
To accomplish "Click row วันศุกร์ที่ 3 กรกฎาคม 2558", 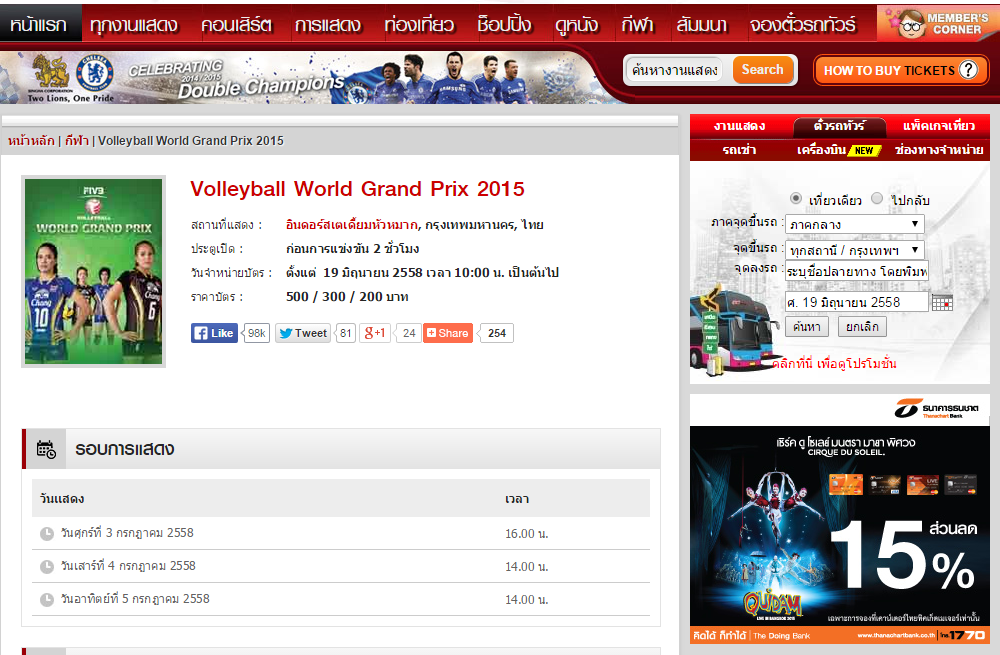I will click(x=341, y=533).
